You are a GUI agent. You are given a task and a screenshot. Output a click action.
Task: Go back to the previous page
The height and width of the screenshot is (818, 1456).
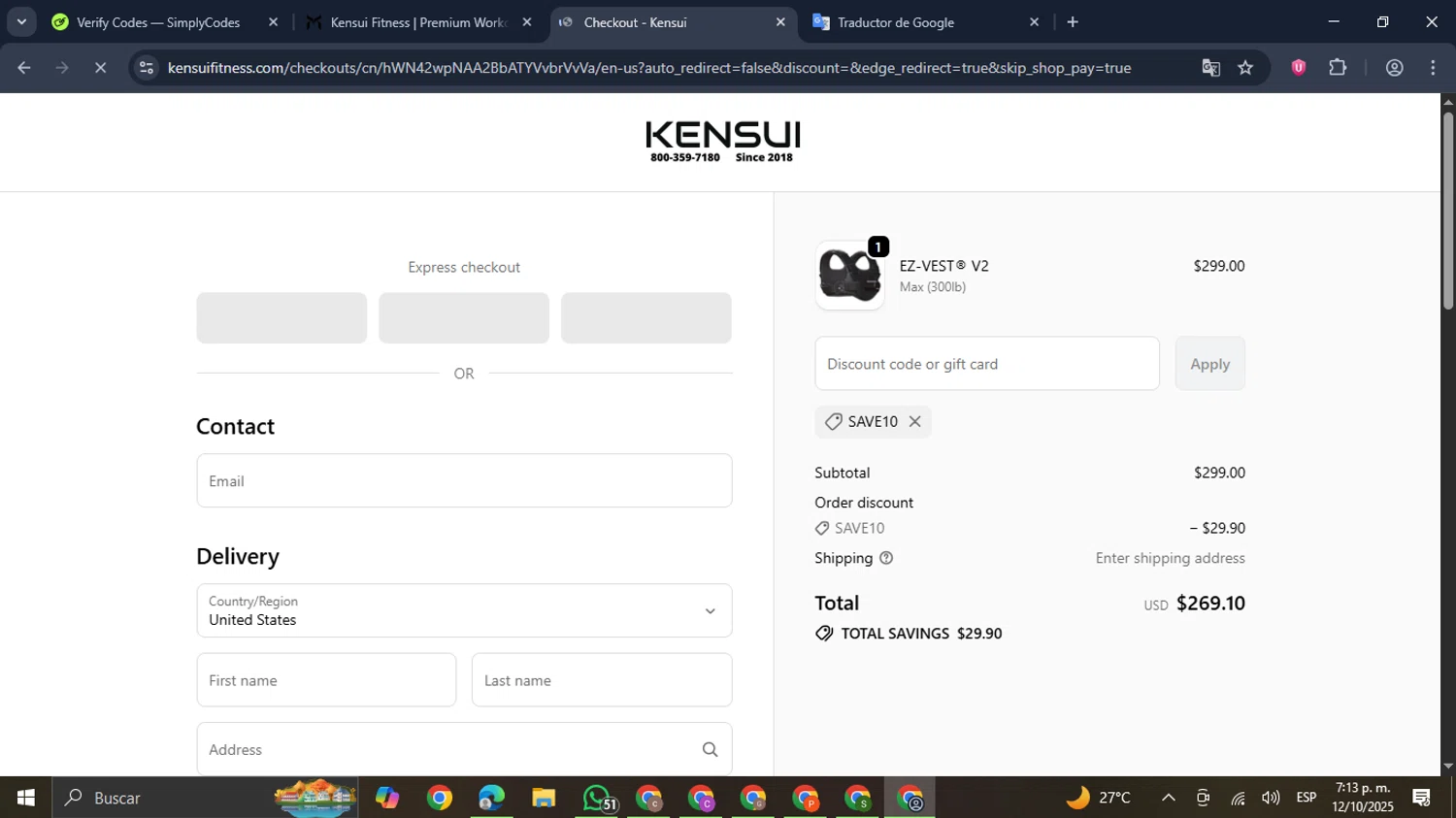24,67
